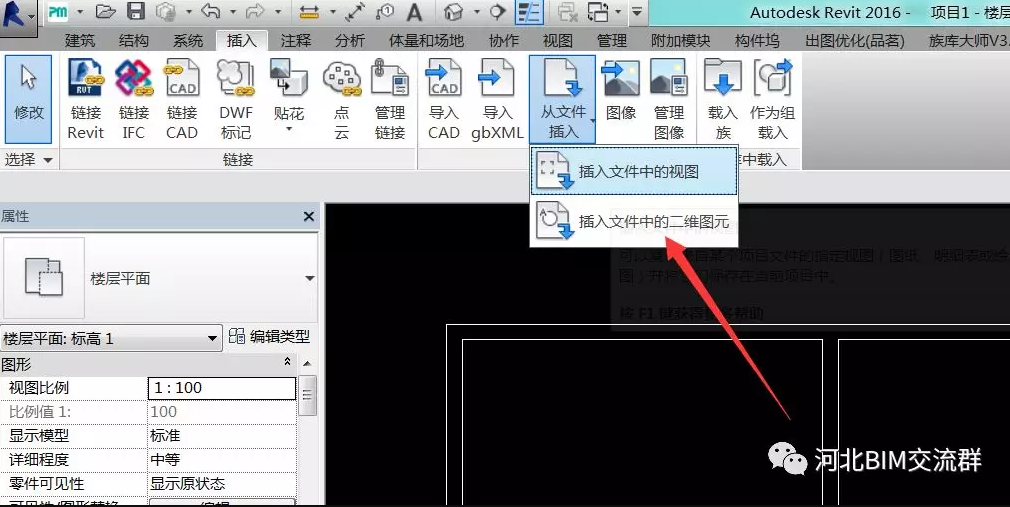Click the 详细程度 value 中等
The image size is (1010, 507).
pyautogui.click(x=222, y=459)
